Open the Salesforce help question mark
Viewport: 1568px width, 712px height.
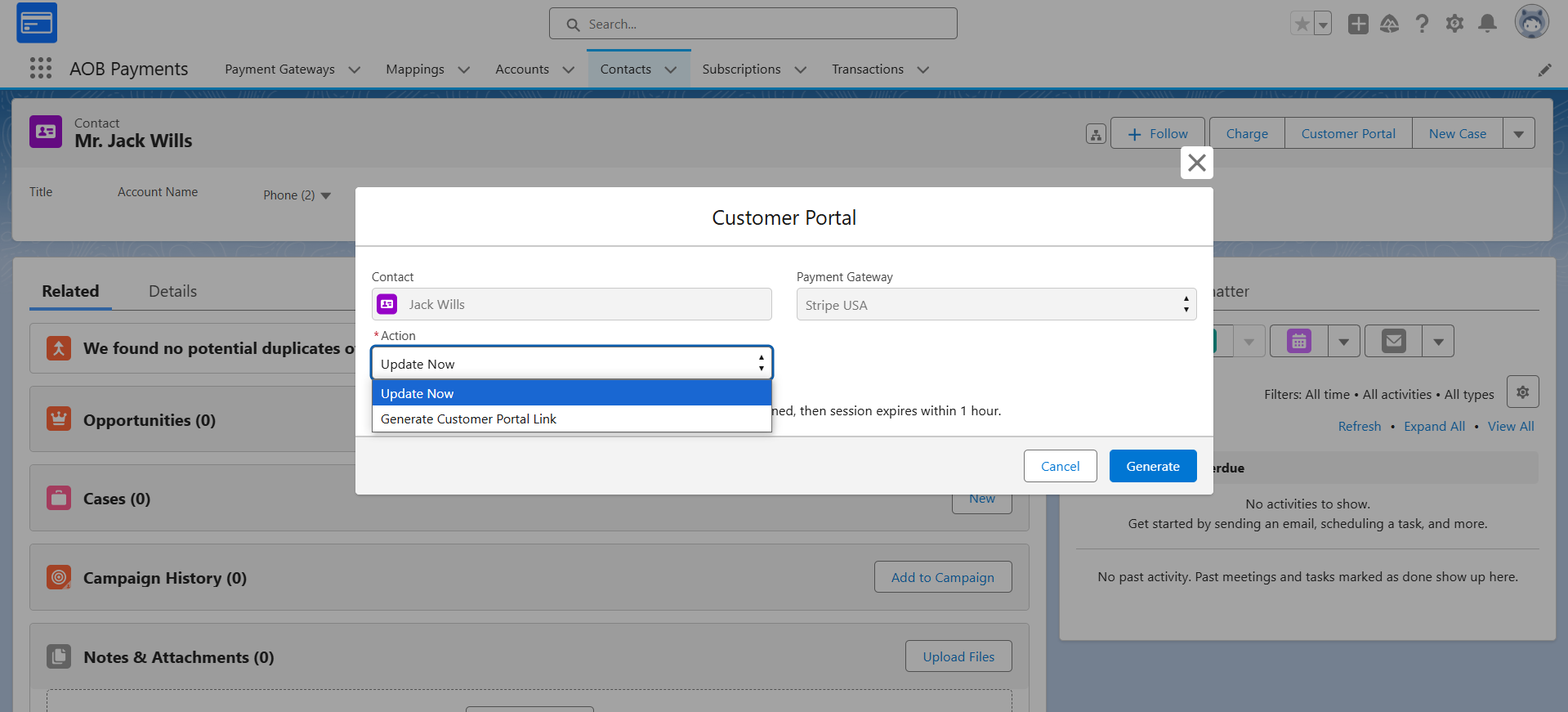point(1422,24)
